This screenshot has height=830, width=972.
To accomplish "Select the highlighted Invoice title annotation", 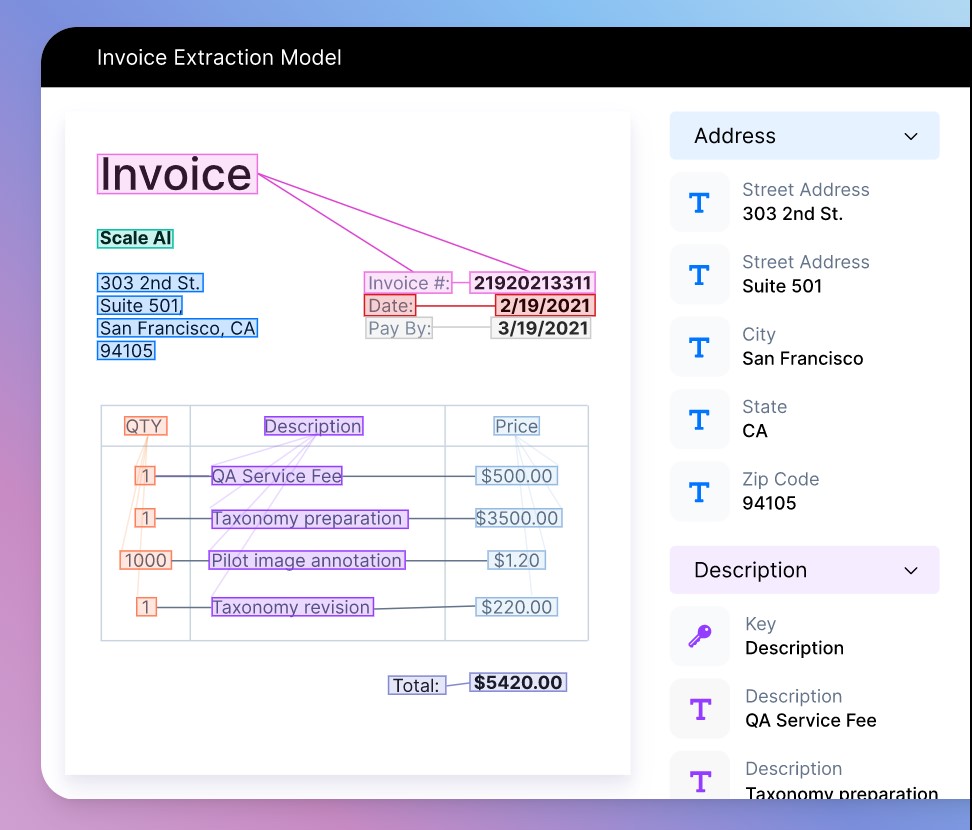I will (x=177, y=174).
